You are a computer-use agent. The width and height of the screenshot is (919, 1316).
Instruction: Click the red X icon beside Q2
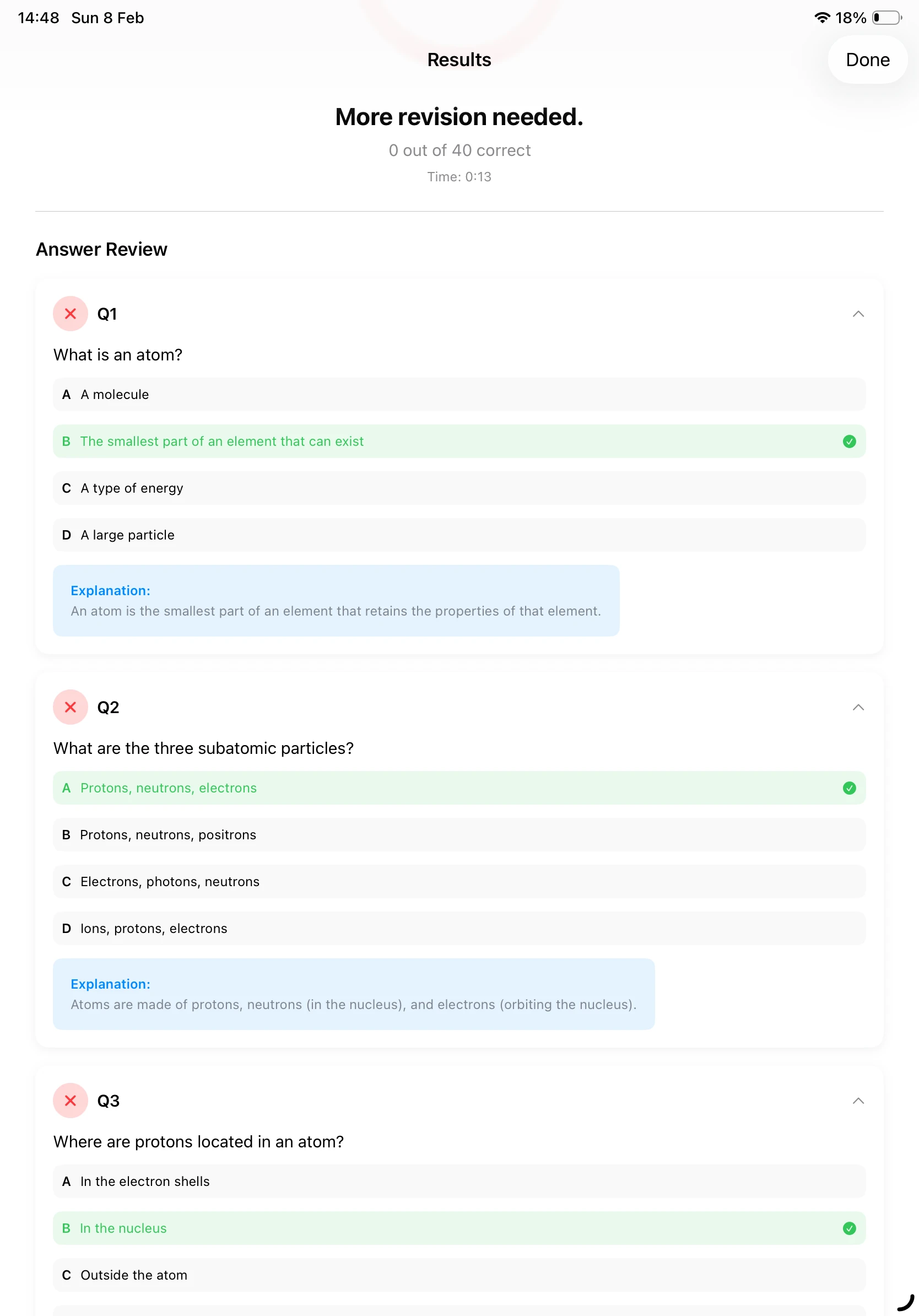click(70, 707)
